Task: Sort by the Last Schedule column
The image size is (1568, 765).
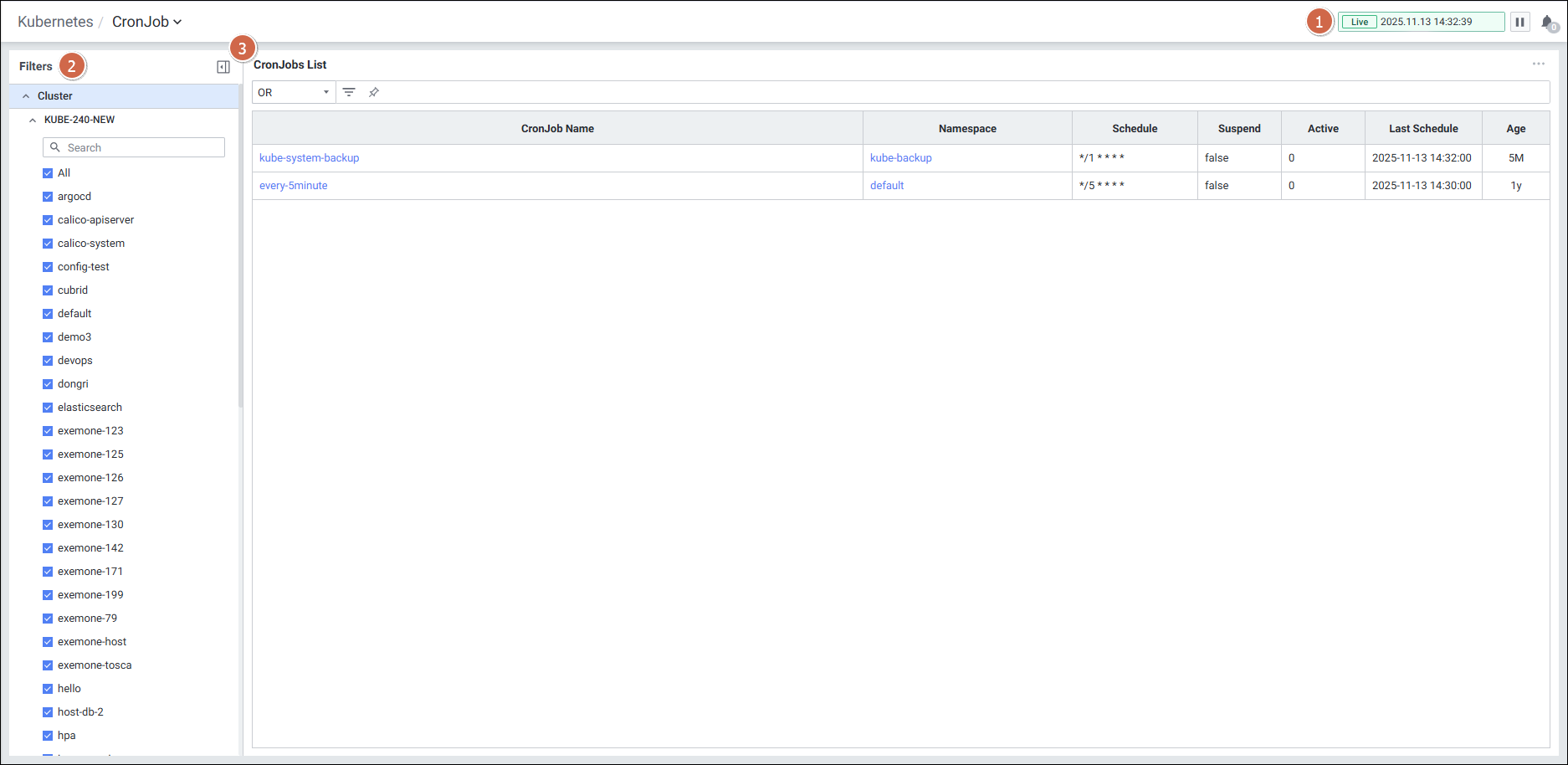Action: click(x=1422, y=129)
